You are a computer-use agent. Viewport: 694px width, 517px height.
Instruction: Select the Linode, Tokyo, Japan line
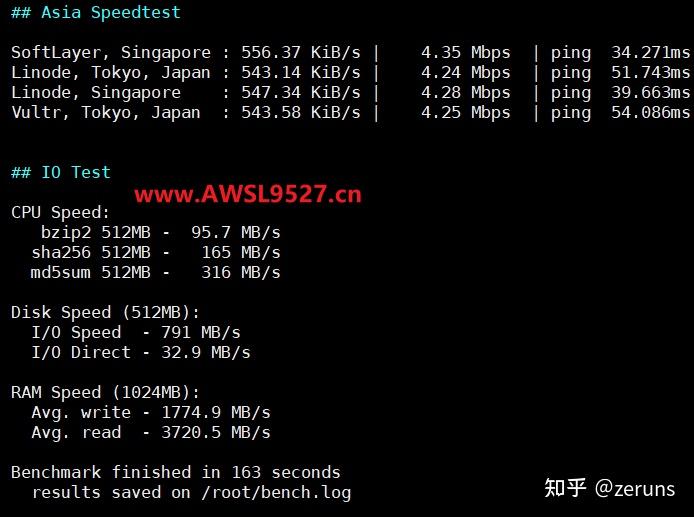tap(350, 72)
